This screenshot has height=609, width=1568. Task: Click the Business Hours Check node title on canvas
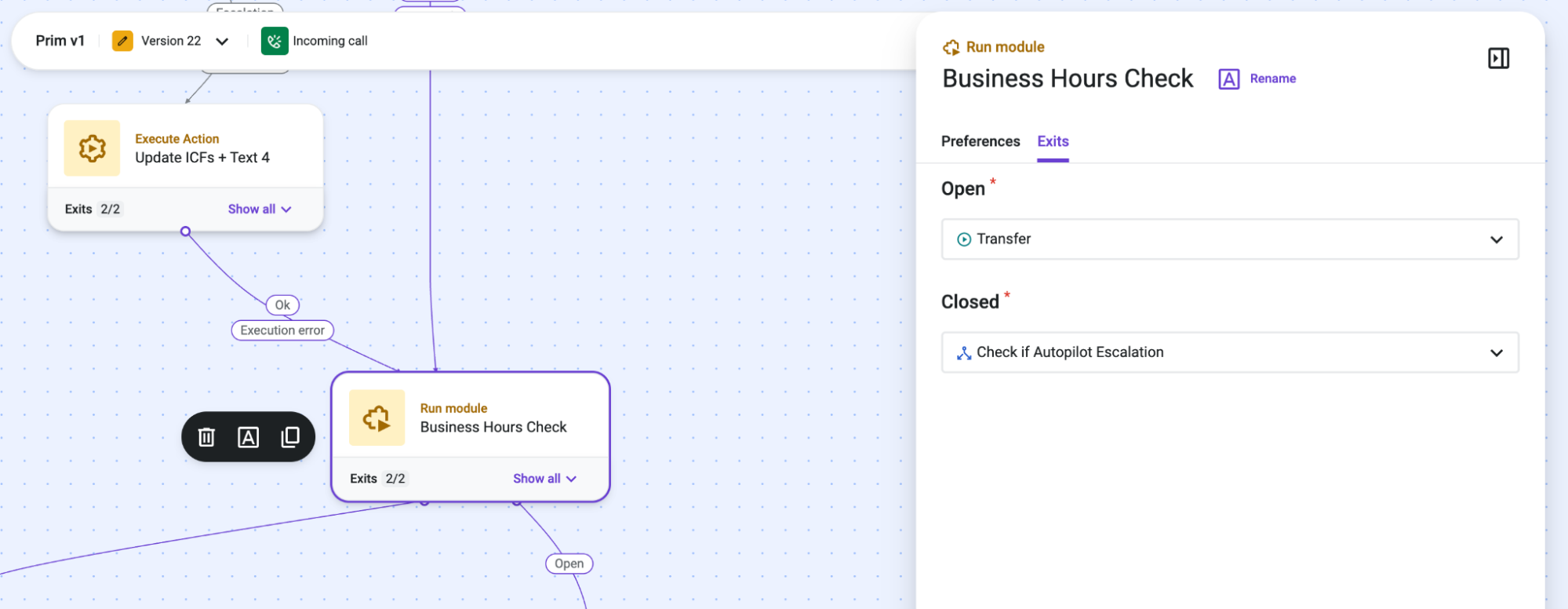pos(493,427)
